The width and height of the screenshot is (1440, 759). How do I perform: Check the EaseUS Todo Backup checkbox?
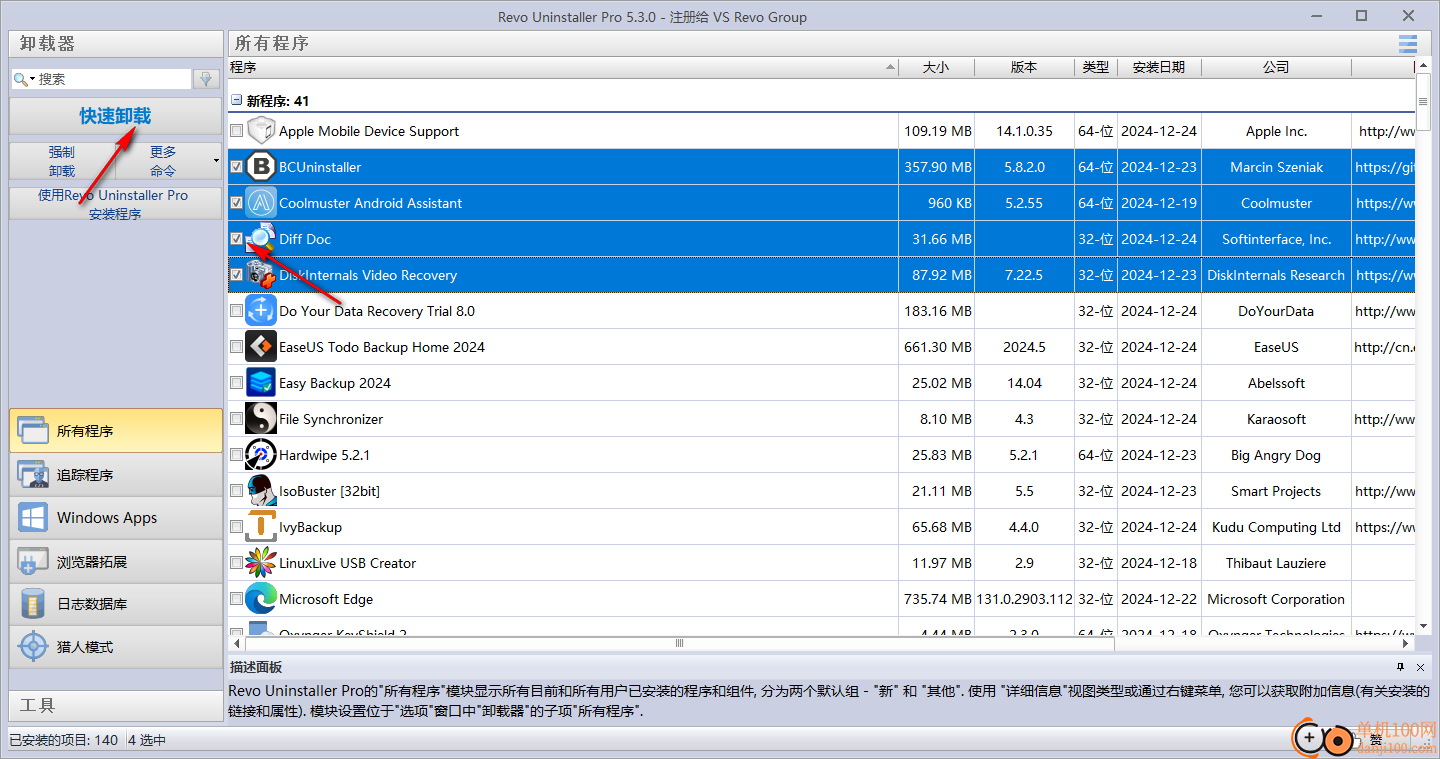(x=236, y=347)
